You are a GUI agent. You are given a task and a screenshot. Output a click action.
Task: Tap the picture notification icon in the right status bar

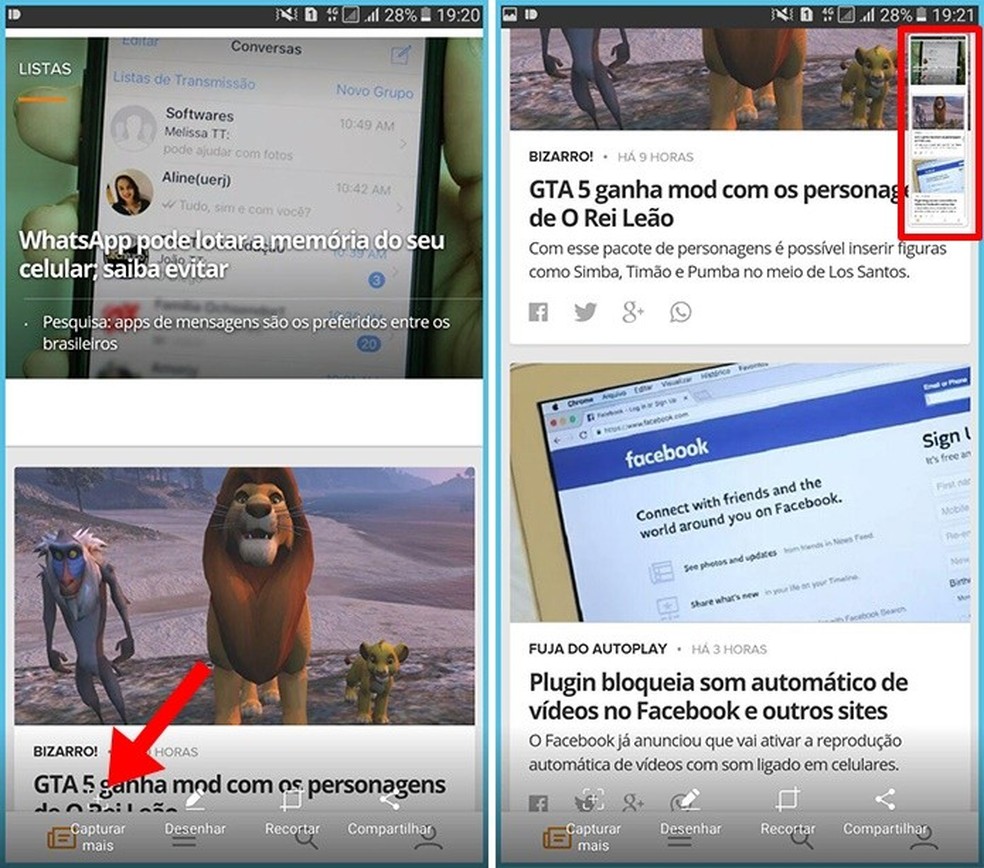click(x=510, y=14)
